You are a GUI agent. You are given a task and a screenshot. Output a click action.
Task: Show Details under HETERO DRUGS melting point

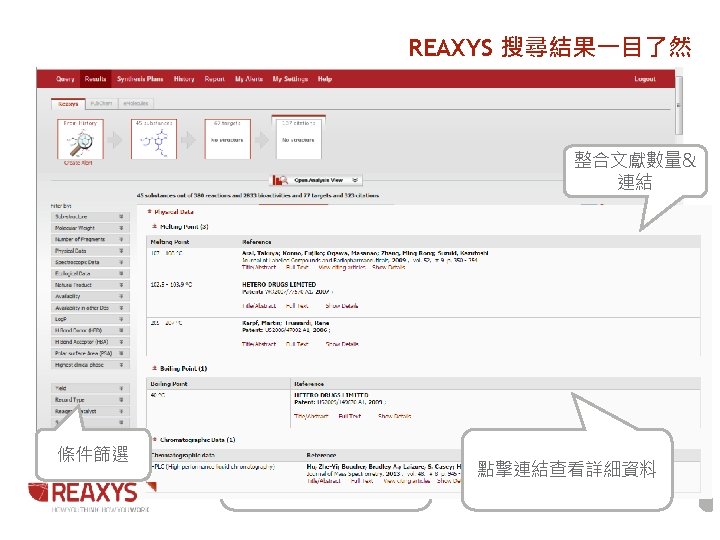tap(342, 306)
